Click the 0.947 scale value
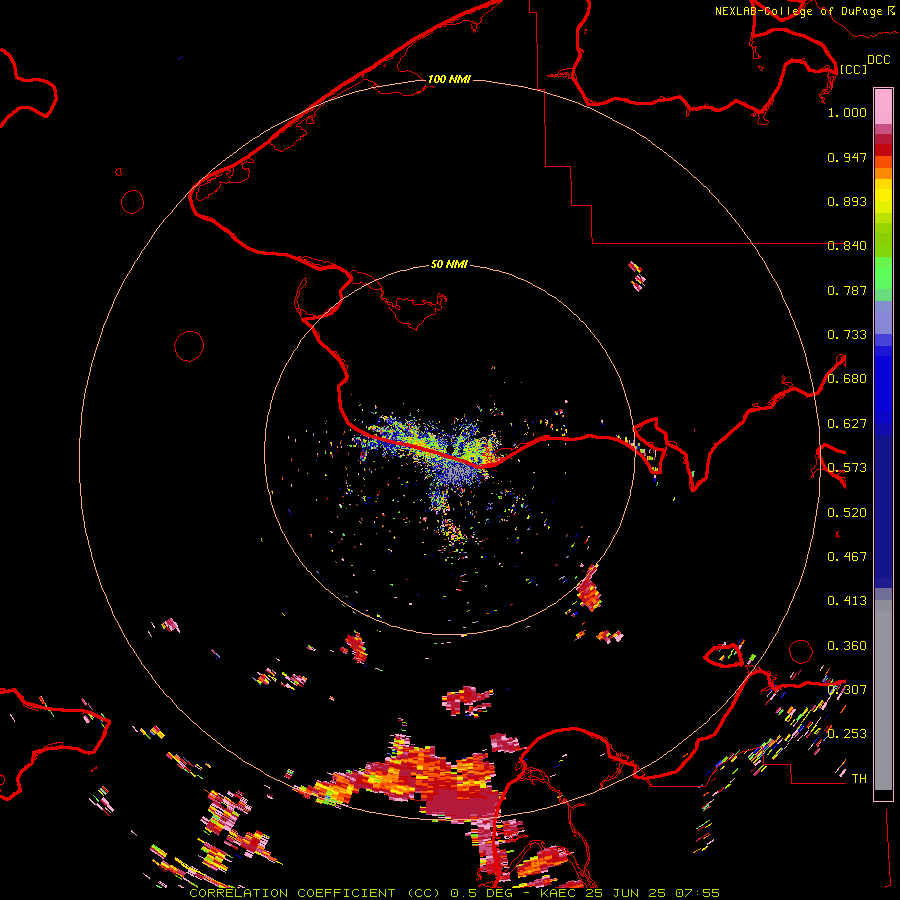 (847, 157)
